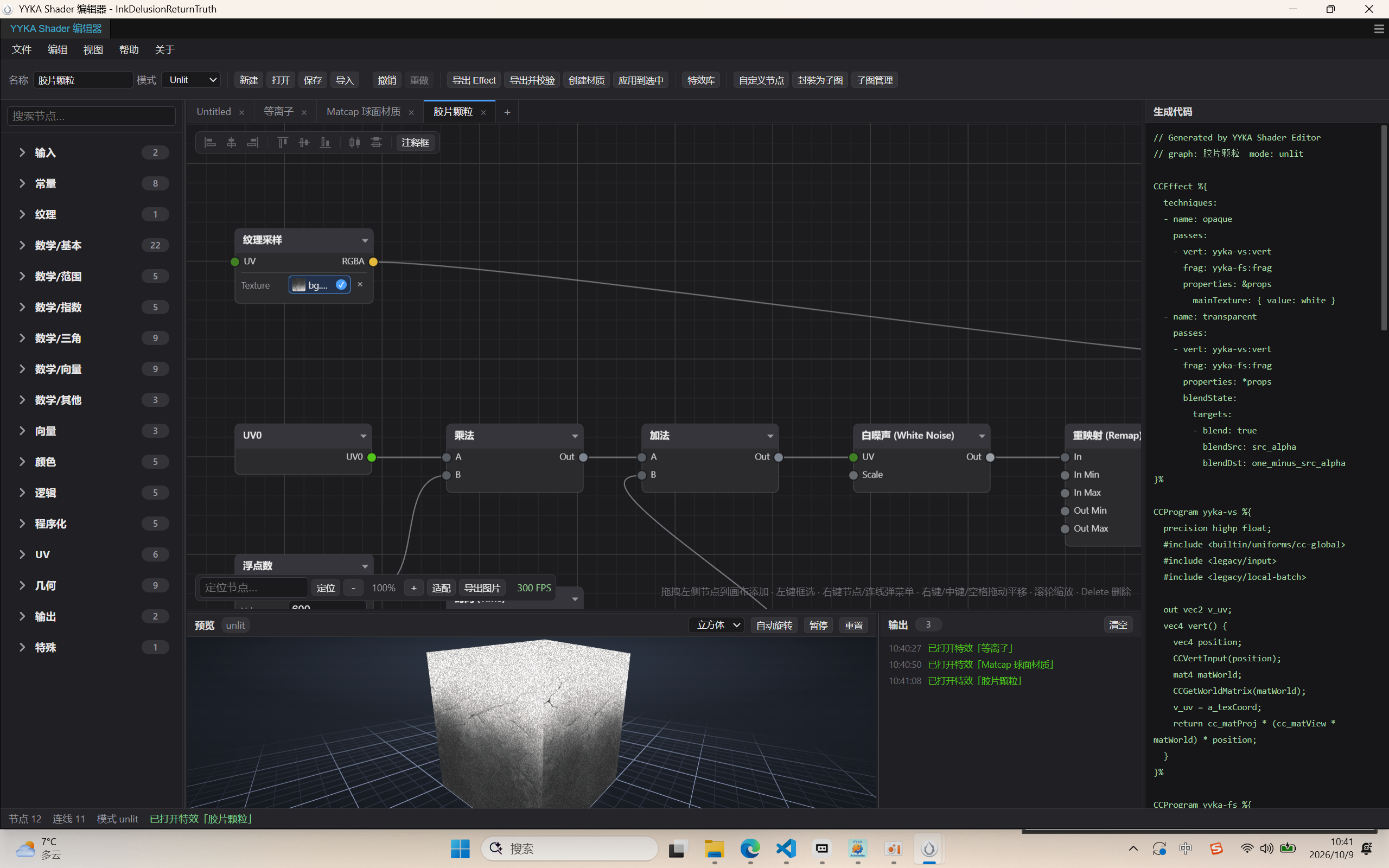The width and height of the screenshot is (1389, 868).
Task: Close the Untitled tab
Action: [241, 112]
